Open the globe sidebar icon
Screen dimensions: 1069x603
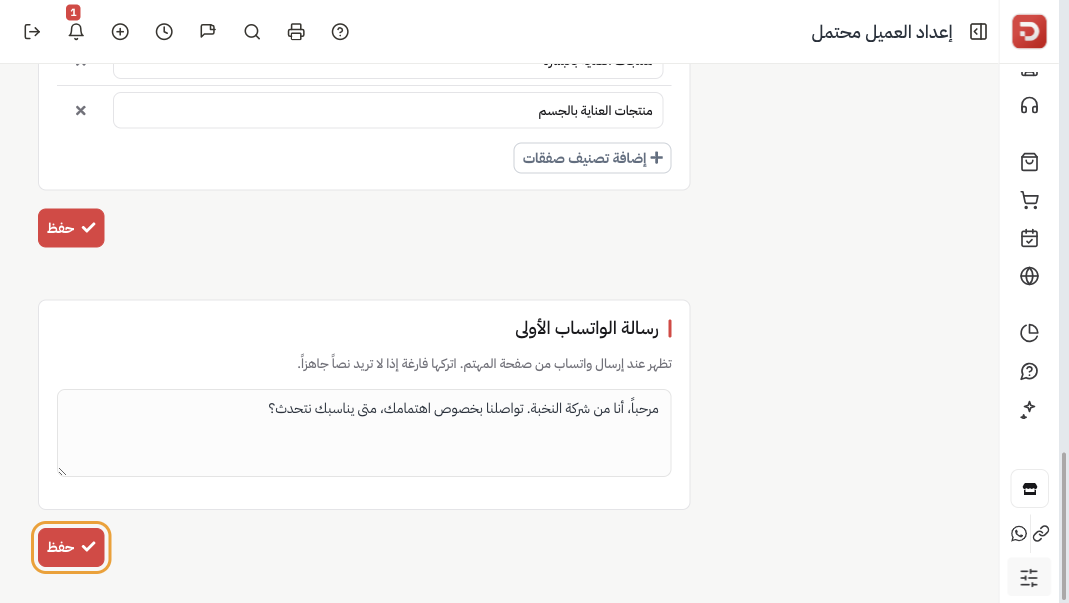(x=1029, y=276)
